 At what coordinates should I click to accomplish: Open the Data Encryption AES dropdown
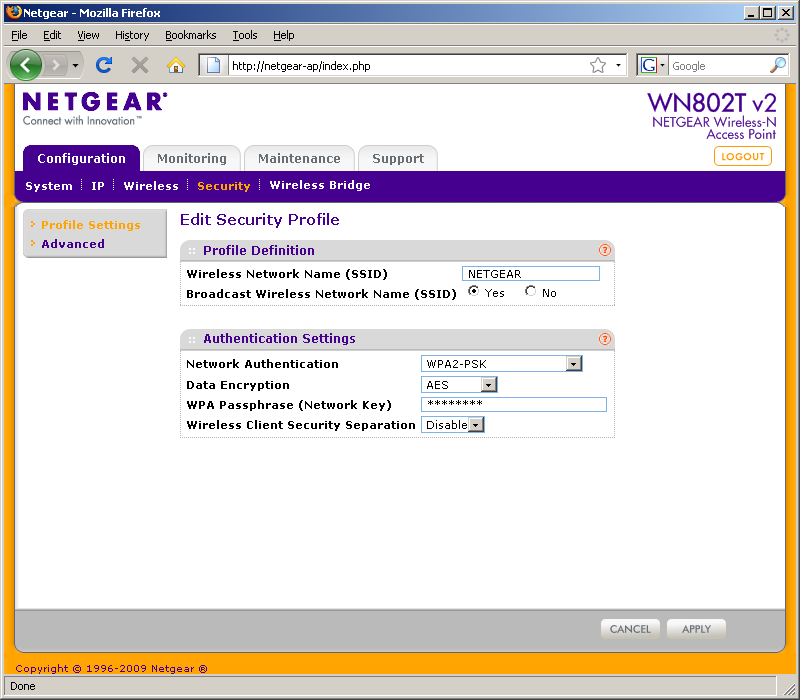pyautogui.click(x=459, y=385)
